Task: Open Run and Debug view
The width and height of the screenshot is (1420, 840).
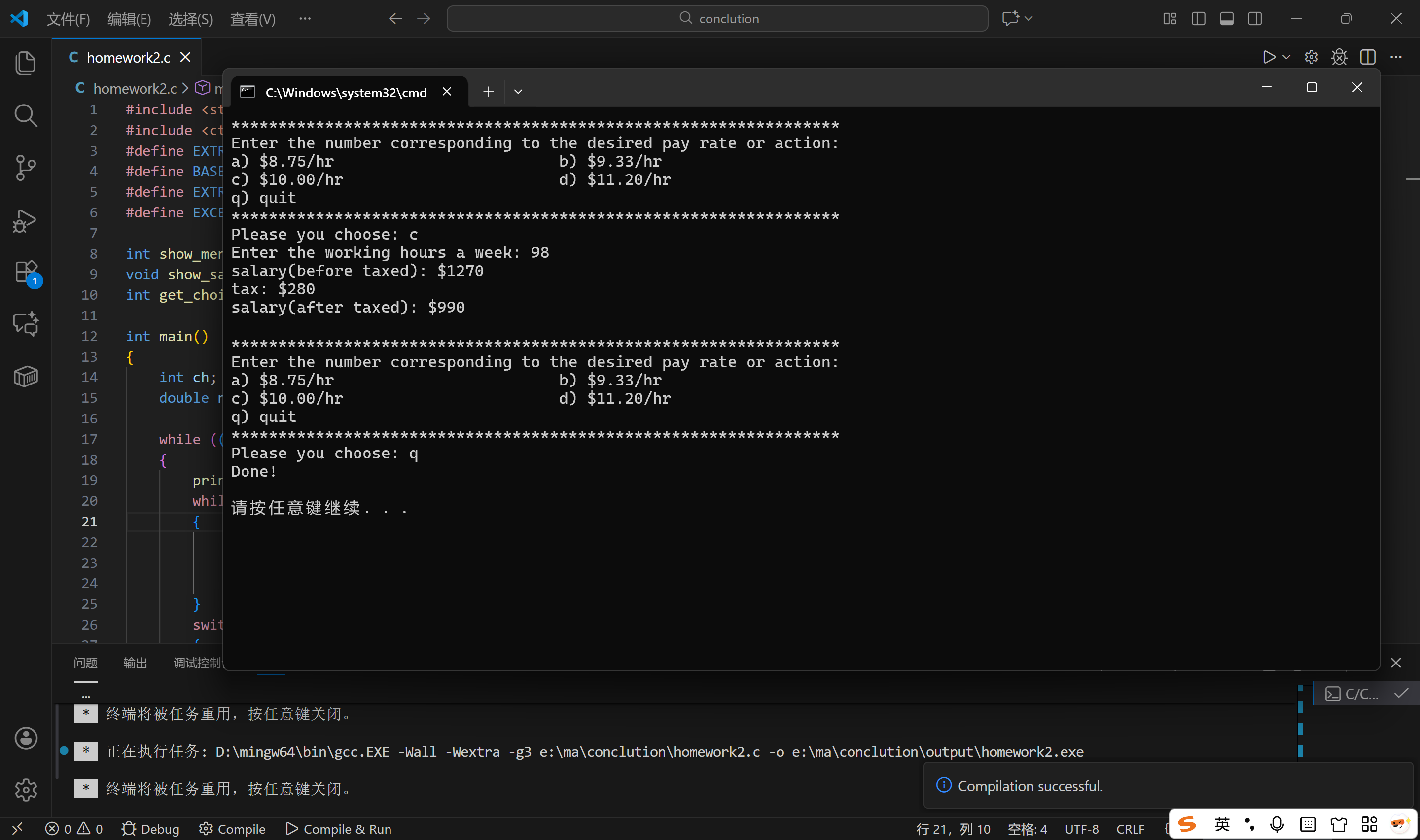Action: [x=26, y=220]
